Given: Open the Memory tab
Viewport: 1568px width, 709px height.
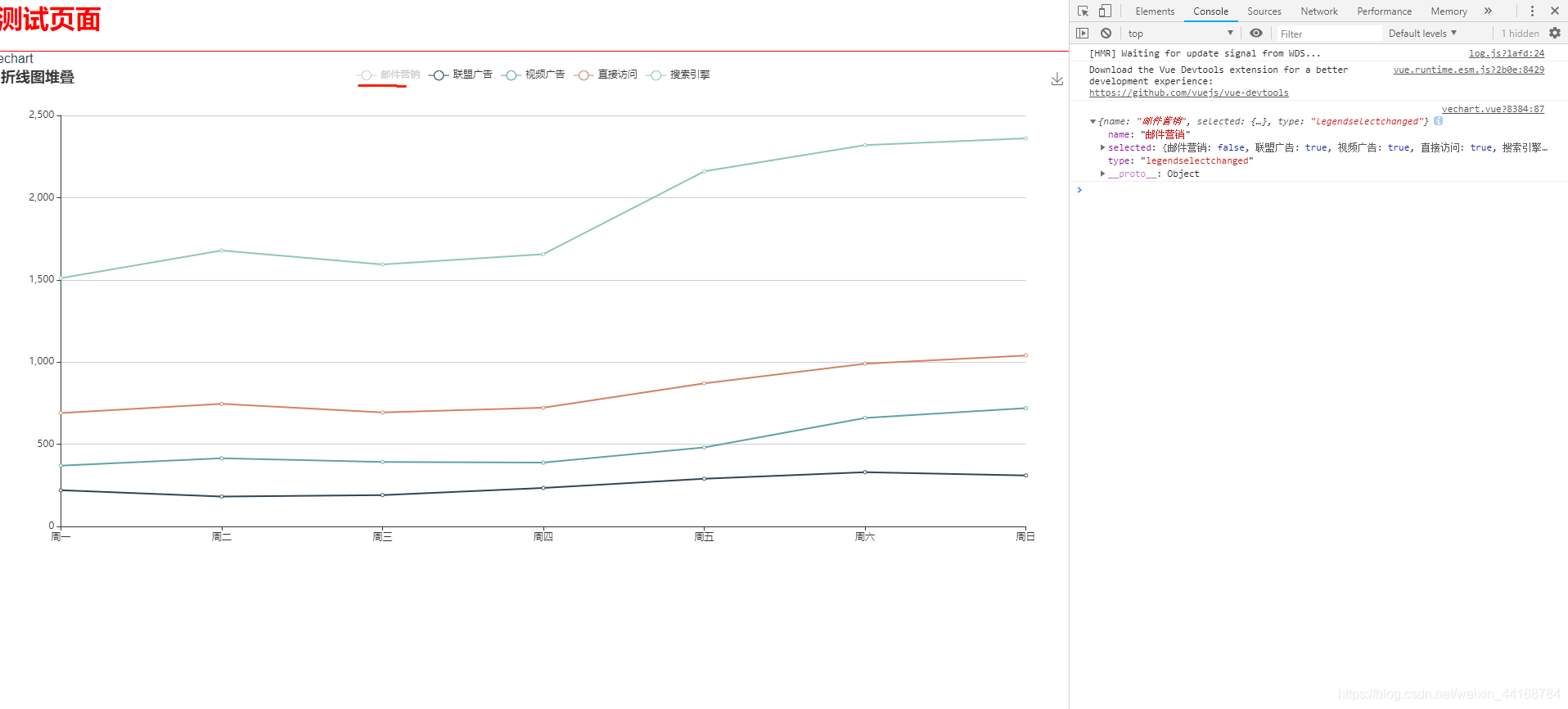Looking at the screenshot, I should [x=1449, y=11].
